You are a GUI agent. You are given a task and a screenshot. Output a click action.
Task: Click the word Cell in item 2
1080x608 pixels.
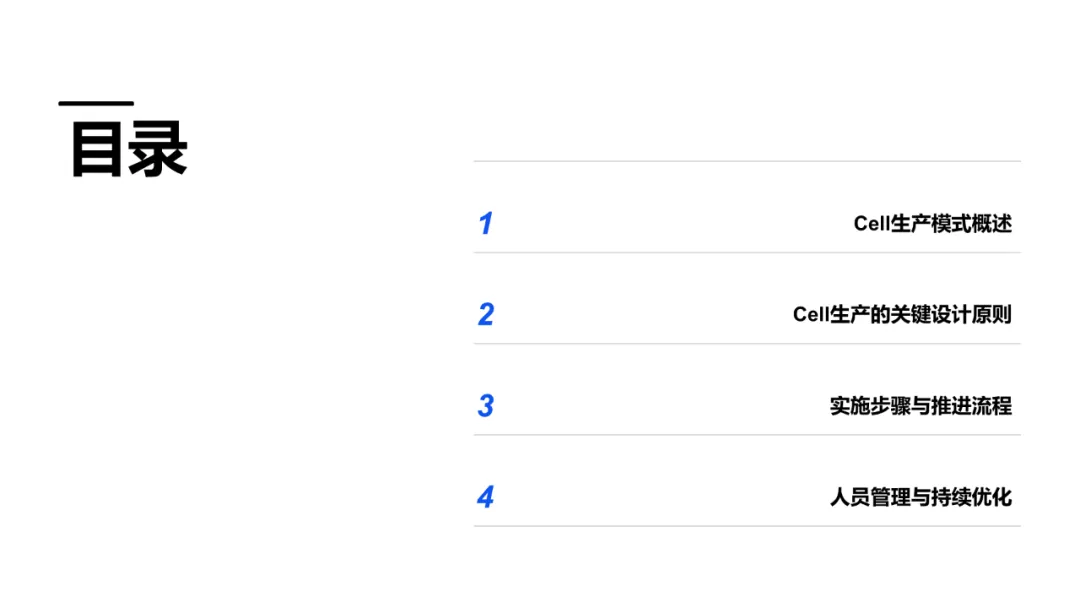[x=811, y=314]
